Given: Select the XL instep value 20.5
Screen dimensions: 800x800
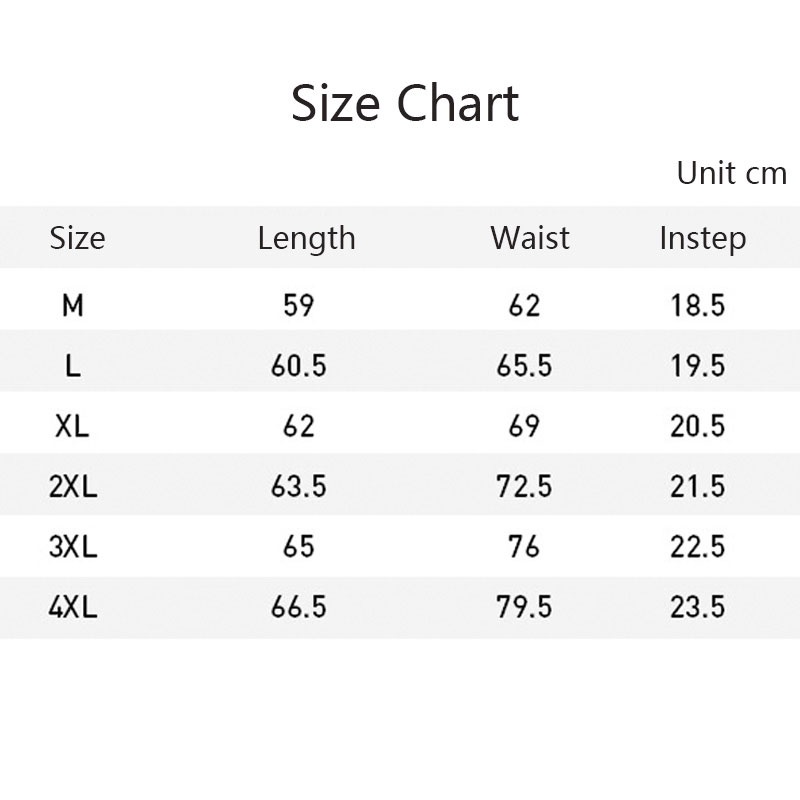Looking at the screenshot, I should coord(698,426).
